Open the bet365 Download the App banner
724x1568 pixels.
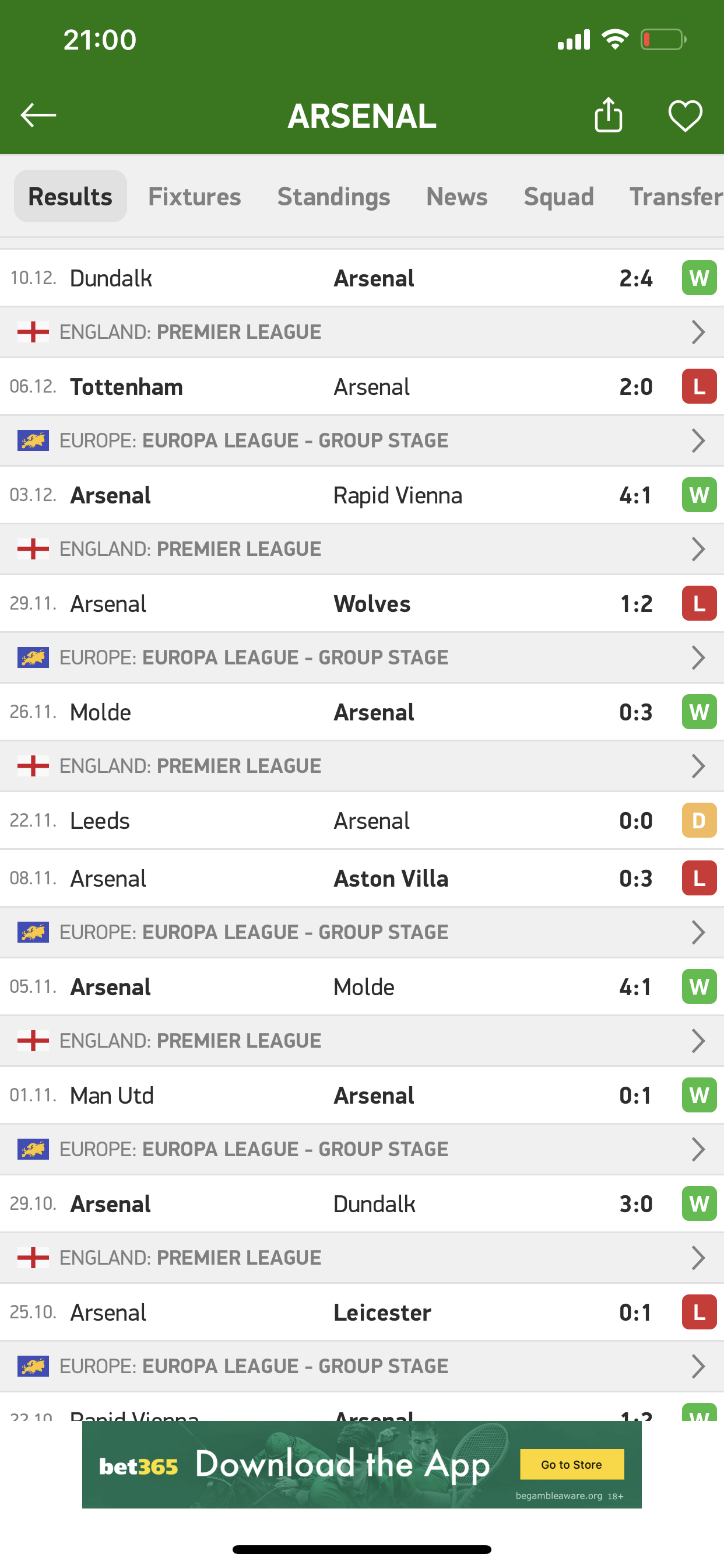pyautogui.click(x=362, y=1465)
